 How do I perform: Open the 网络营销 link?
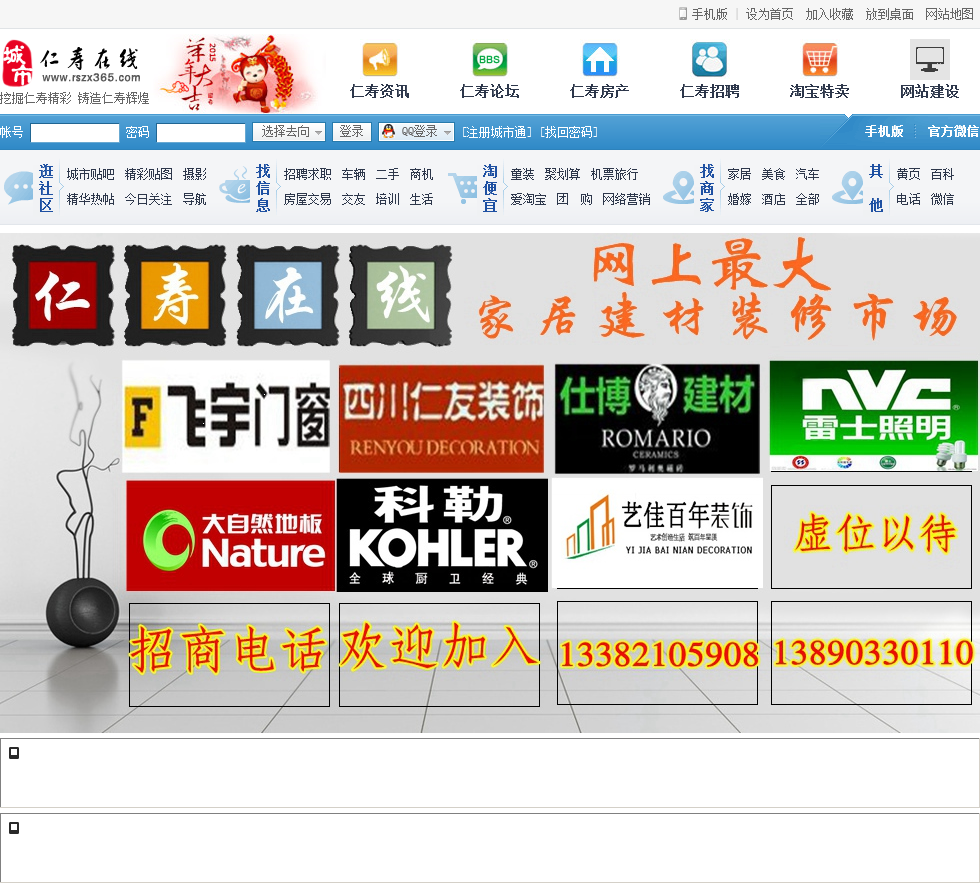626,199
